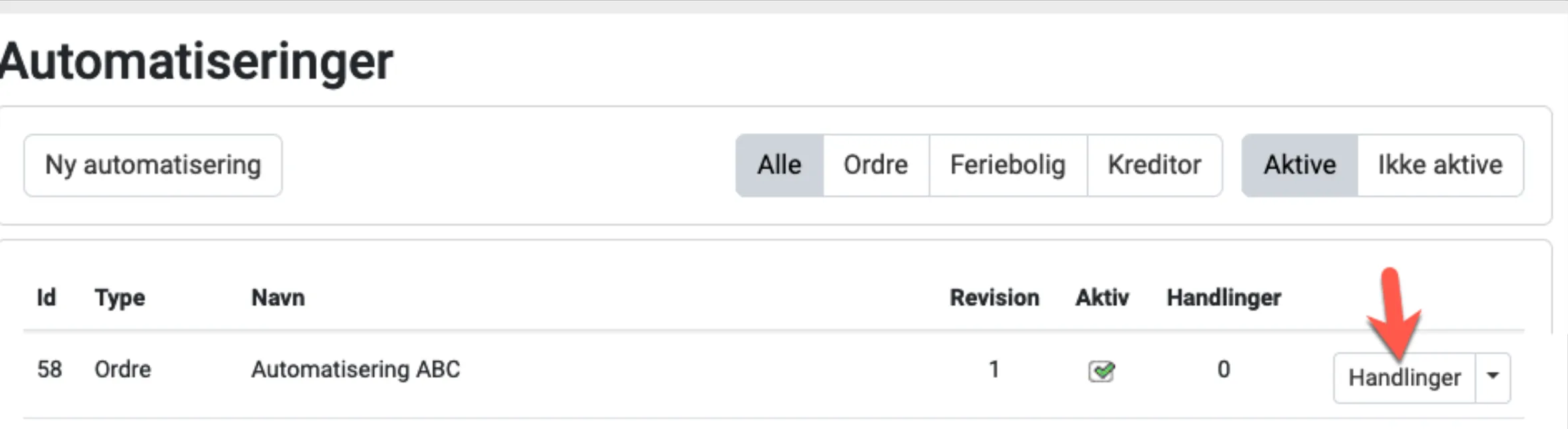Create a new automation with Ny automatisering

(x=153, y=165)
